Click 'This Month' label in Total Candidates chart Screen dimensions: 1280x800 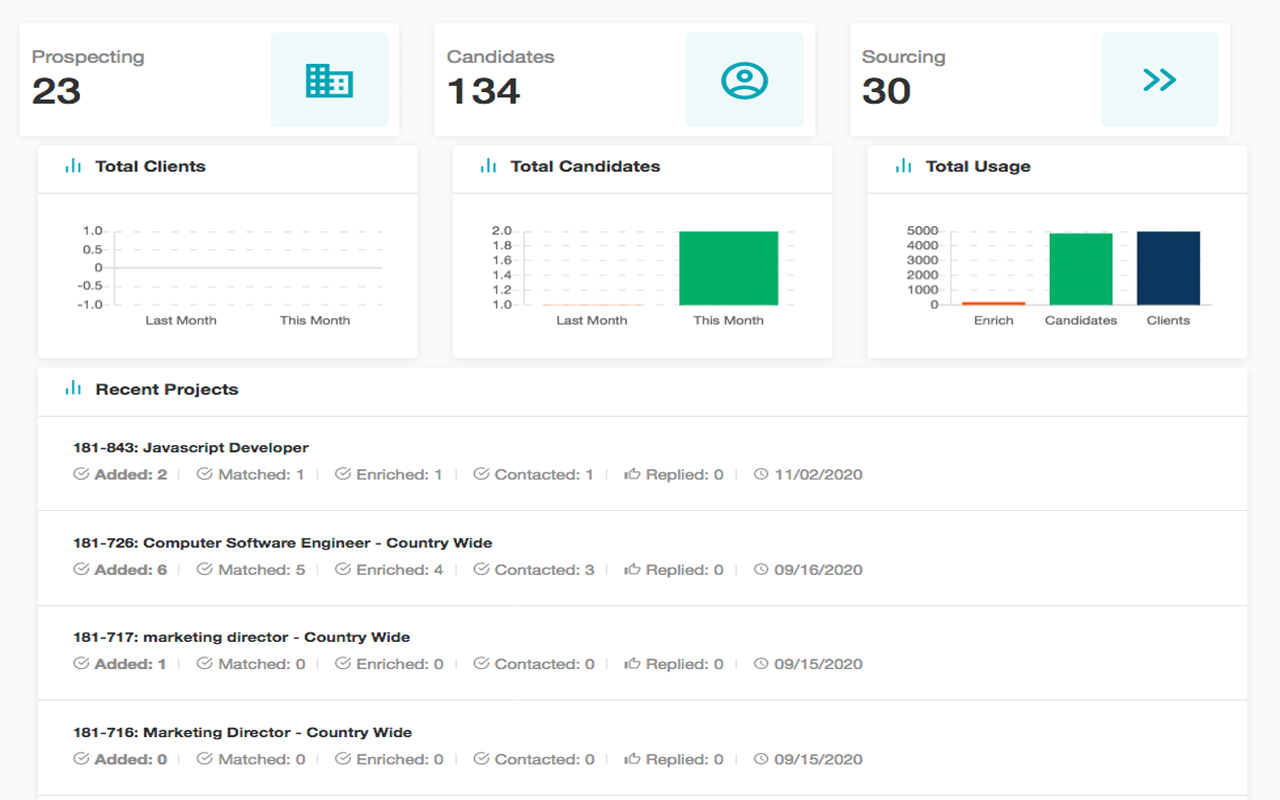[728, 320]
